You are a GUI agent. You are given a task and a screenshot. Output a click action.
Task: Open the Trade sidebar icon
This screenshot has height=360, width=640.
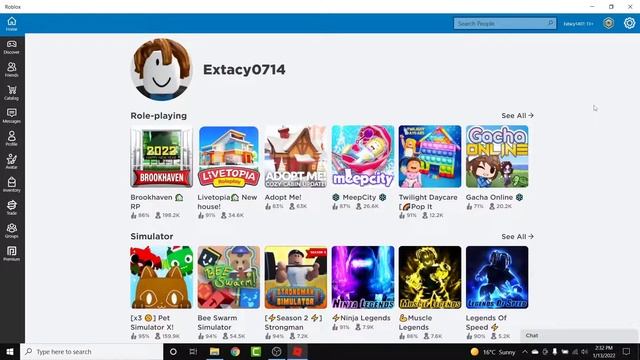point(11,207)
